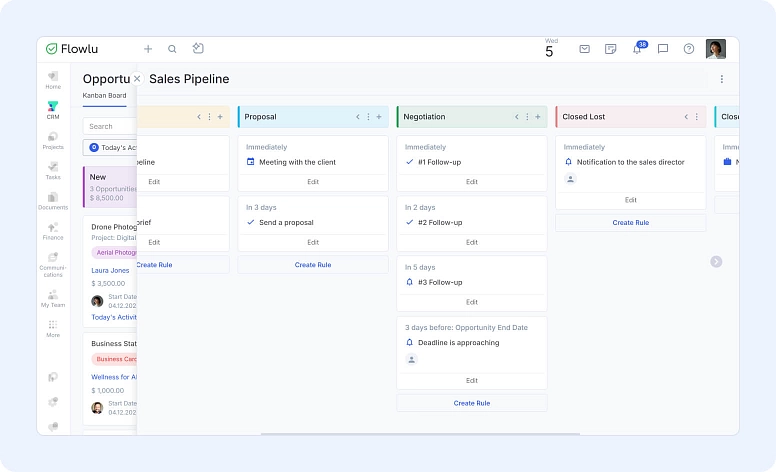This screenshot has height=472, width=776.
Task: Open Meeting with the client rule
Action: pyautogui.click(x=297, y=162)
